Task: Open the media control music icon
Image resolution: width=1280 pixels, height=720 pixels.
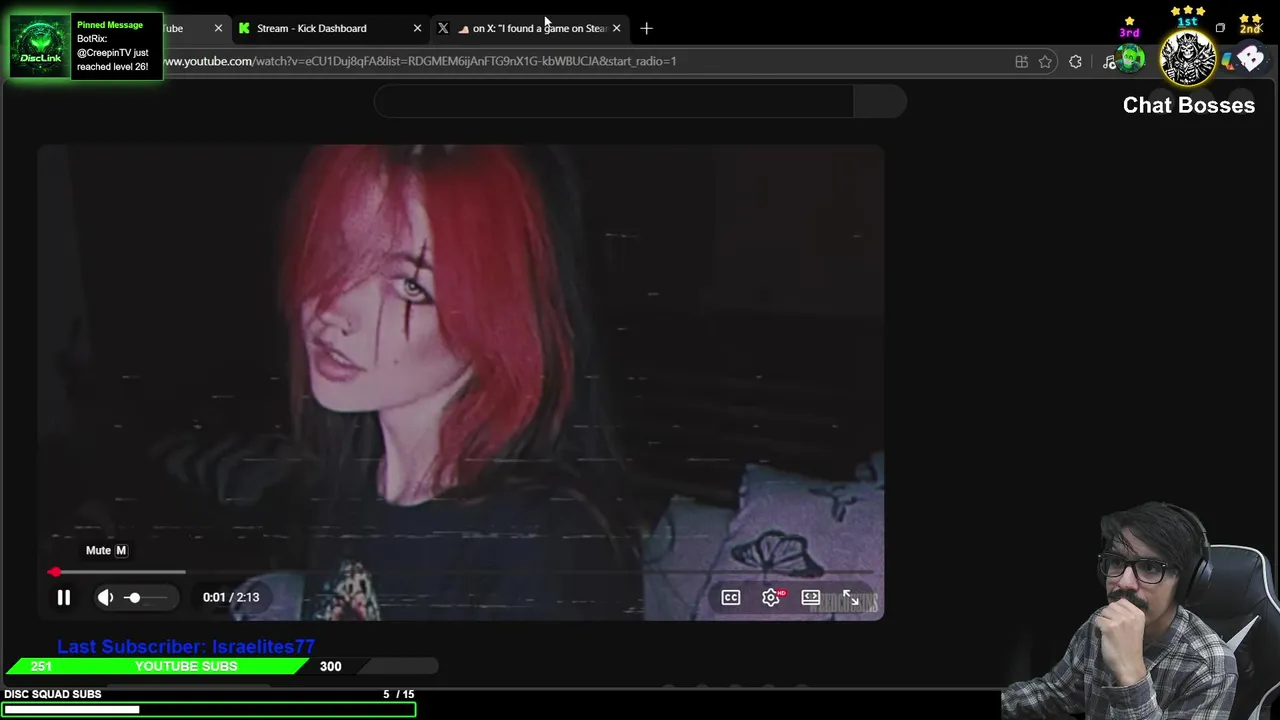Action: [x=1109, y=61]
